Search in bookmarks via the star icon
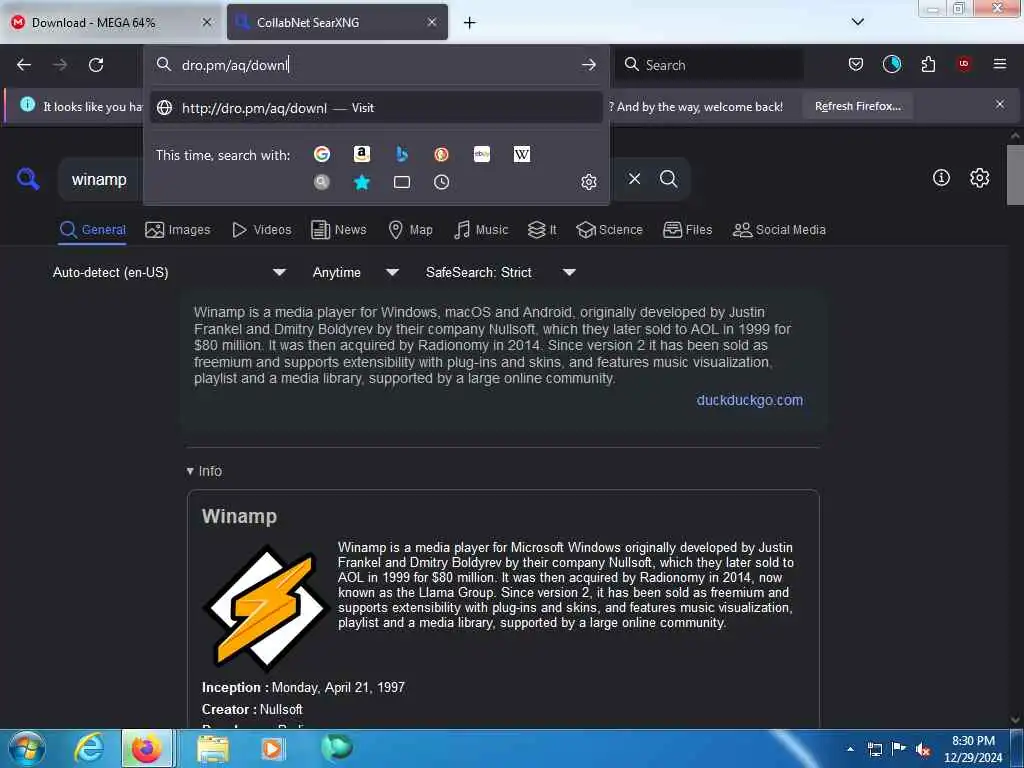The width and height of the screenshot is (1024, 768). click(x=362, y=182)
